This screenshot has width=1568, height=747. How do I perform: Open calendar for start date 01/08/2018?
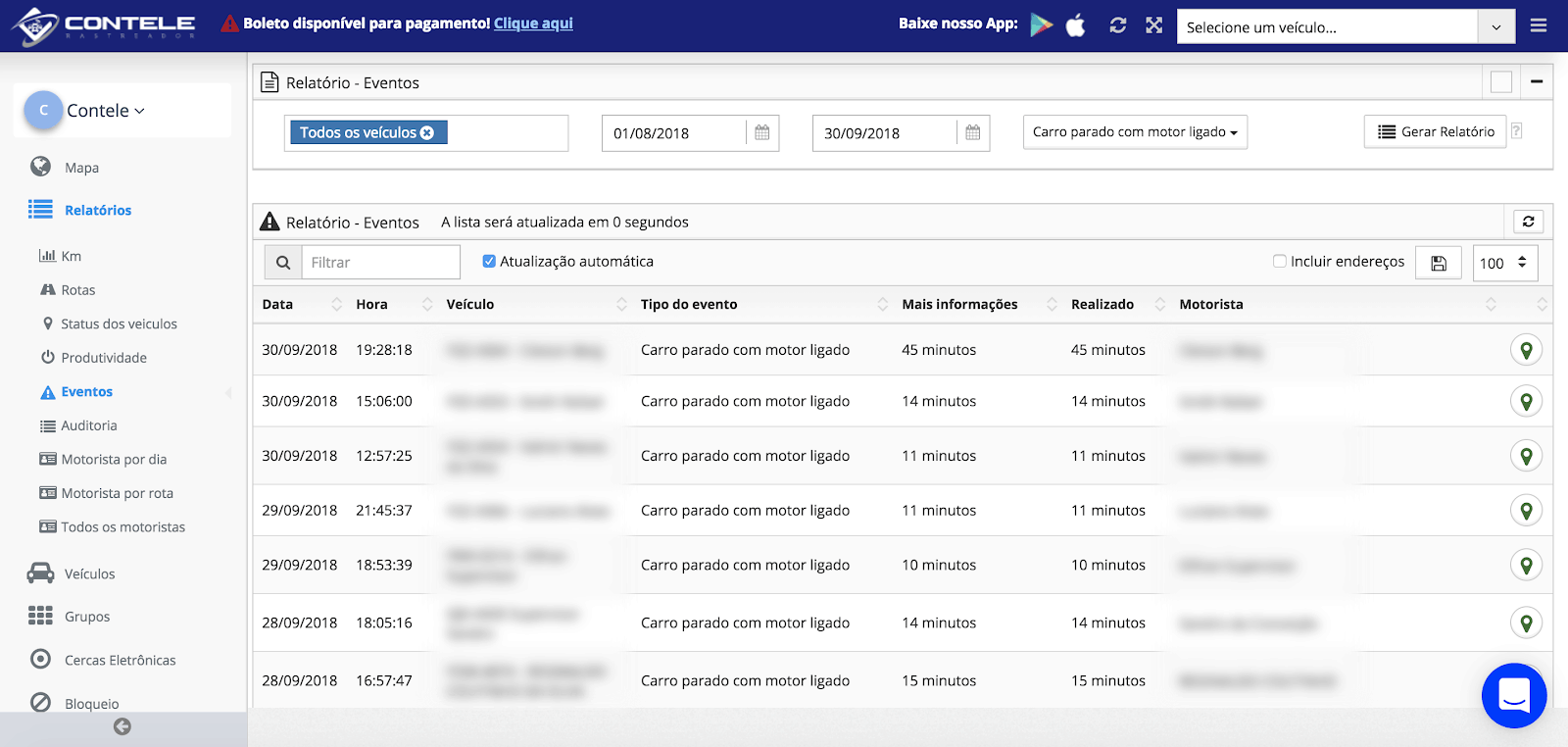(x=762, y=133)
